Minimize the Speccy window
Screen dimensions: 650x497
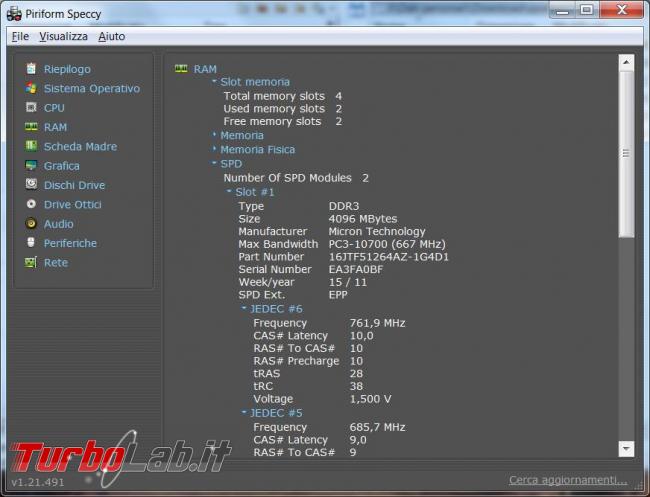coord(562,10)
